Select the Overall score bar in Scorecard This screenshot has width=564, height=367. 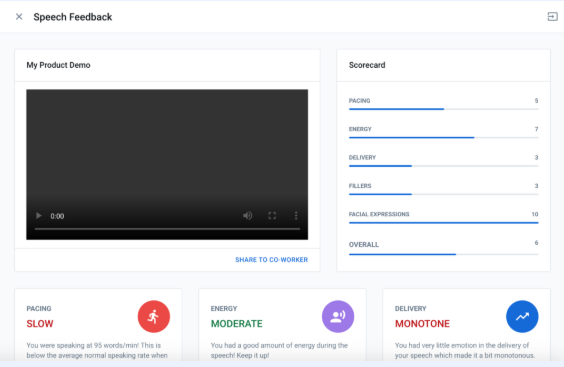click(444, 254)
